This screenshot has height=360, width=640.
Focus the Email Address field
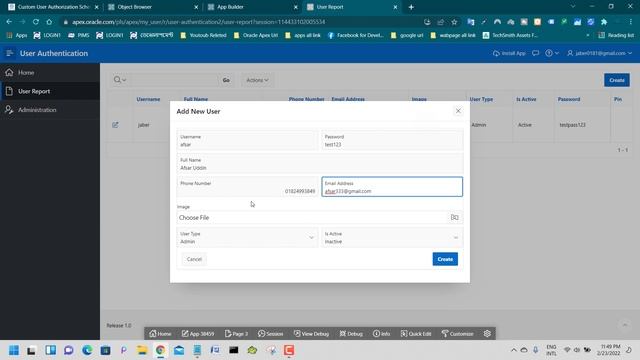point(392,187)
